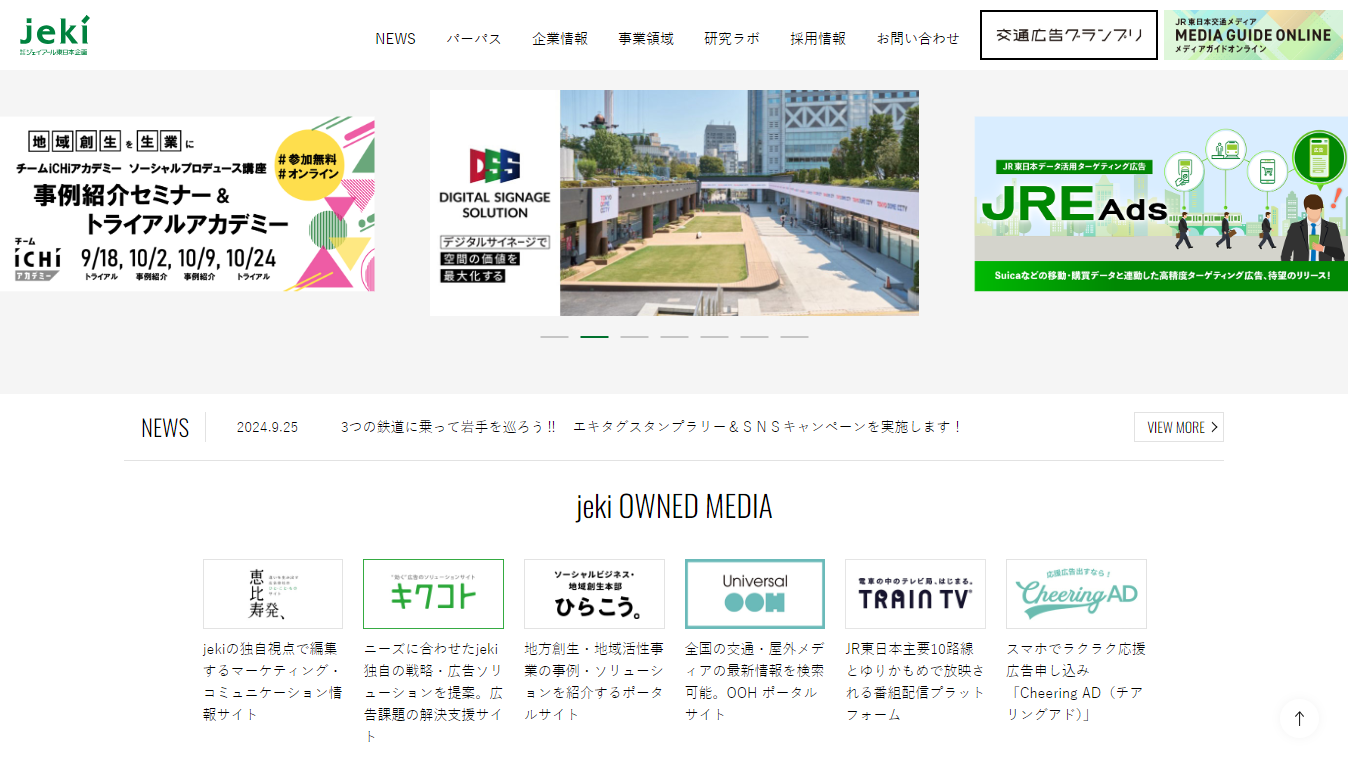This screenshot has width=1348, height=768.
Task: Open the 恵比寿発、 media logo
Action: pos(273,594)
